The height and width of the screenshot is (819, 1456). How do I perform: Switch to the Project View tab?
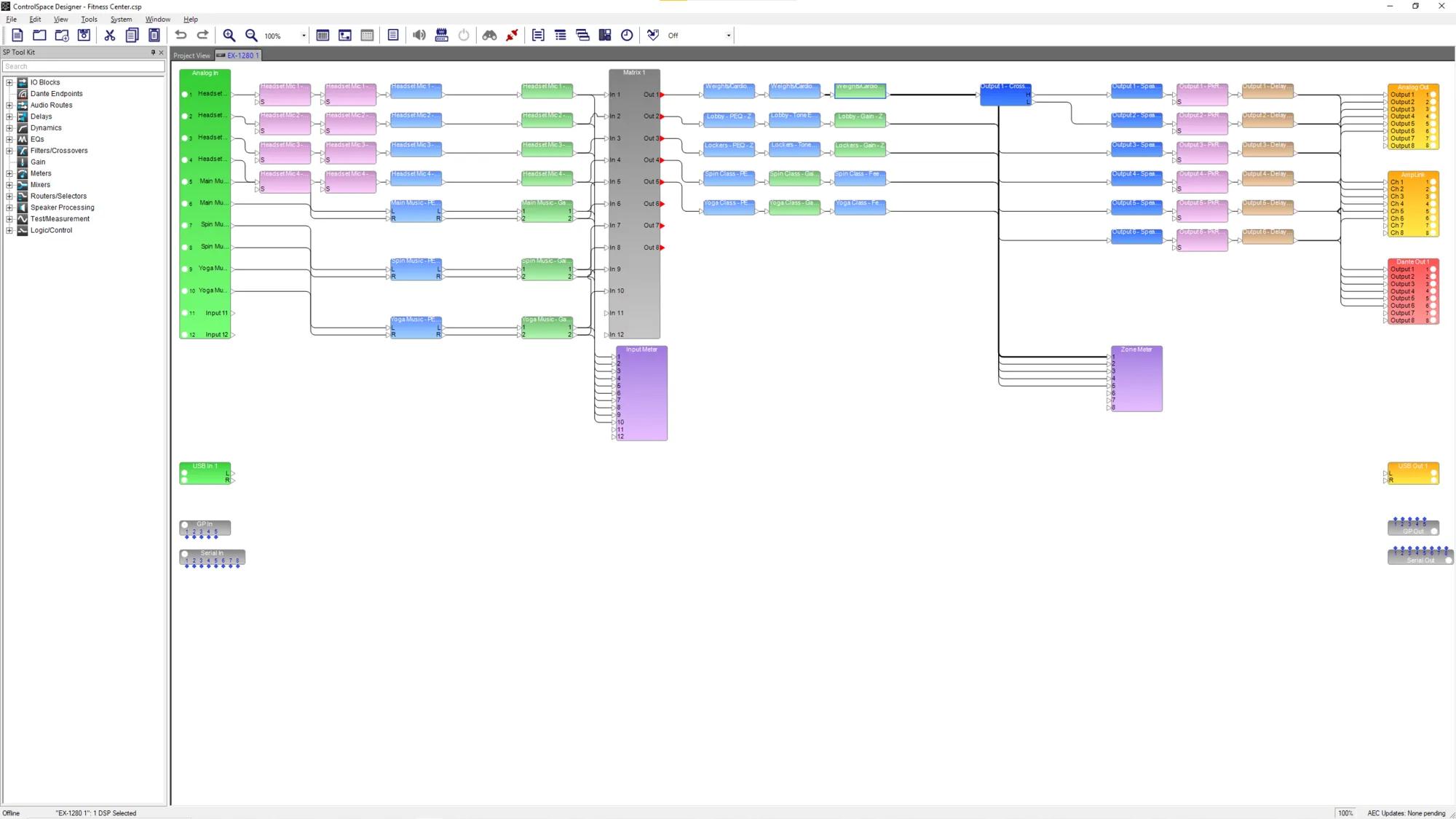pos(191,55)
